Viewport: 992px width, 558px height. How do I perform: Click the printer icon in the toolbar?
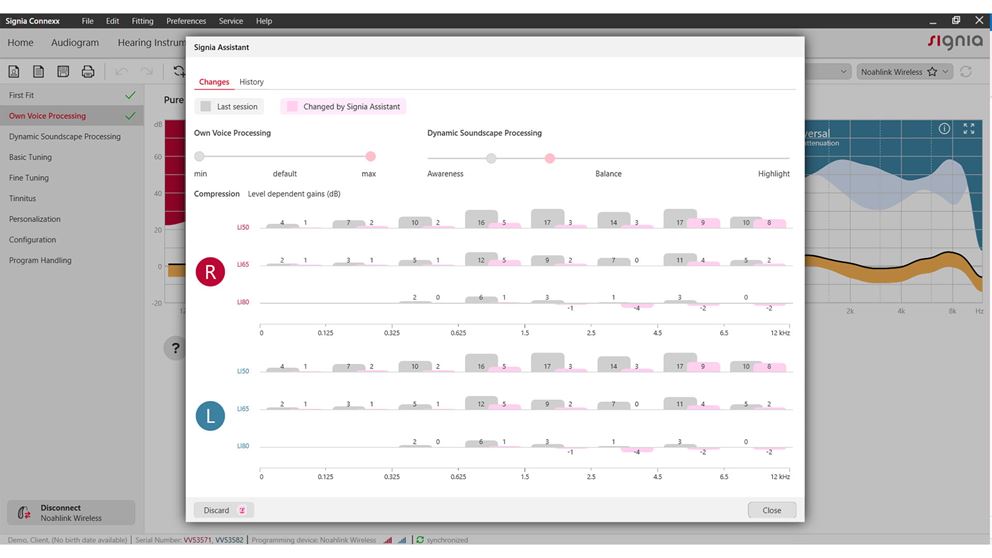click(x=88, y=71)
